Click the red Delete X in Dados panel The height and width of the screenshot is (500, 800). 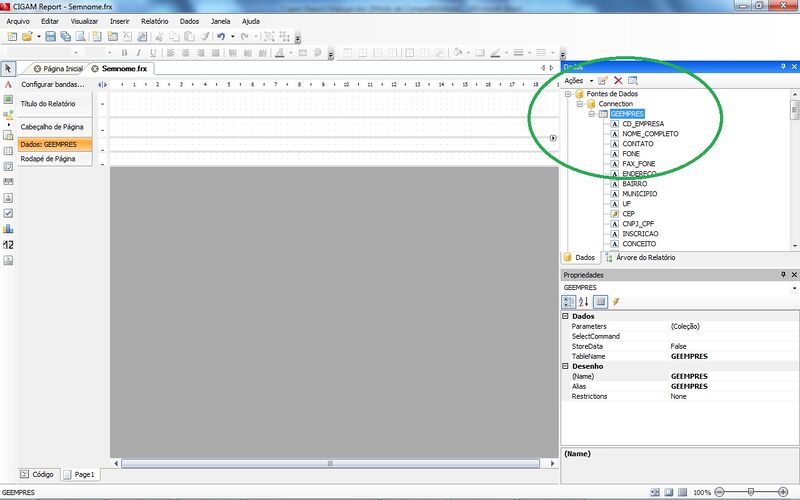[x=618, y=81]
